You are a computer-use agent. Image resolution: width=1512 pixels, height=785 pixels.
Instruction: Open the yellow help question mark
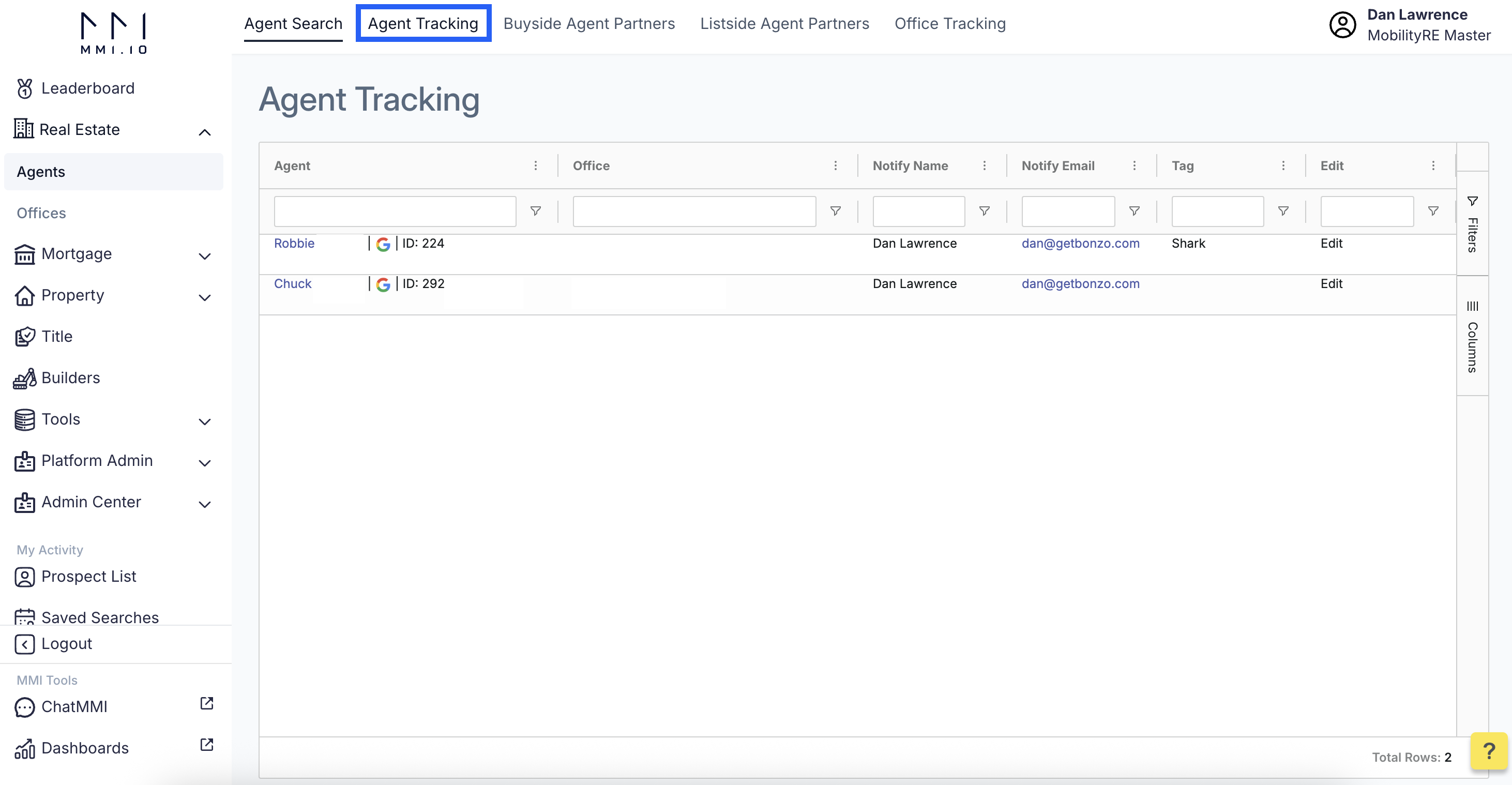coord(1489,750)
